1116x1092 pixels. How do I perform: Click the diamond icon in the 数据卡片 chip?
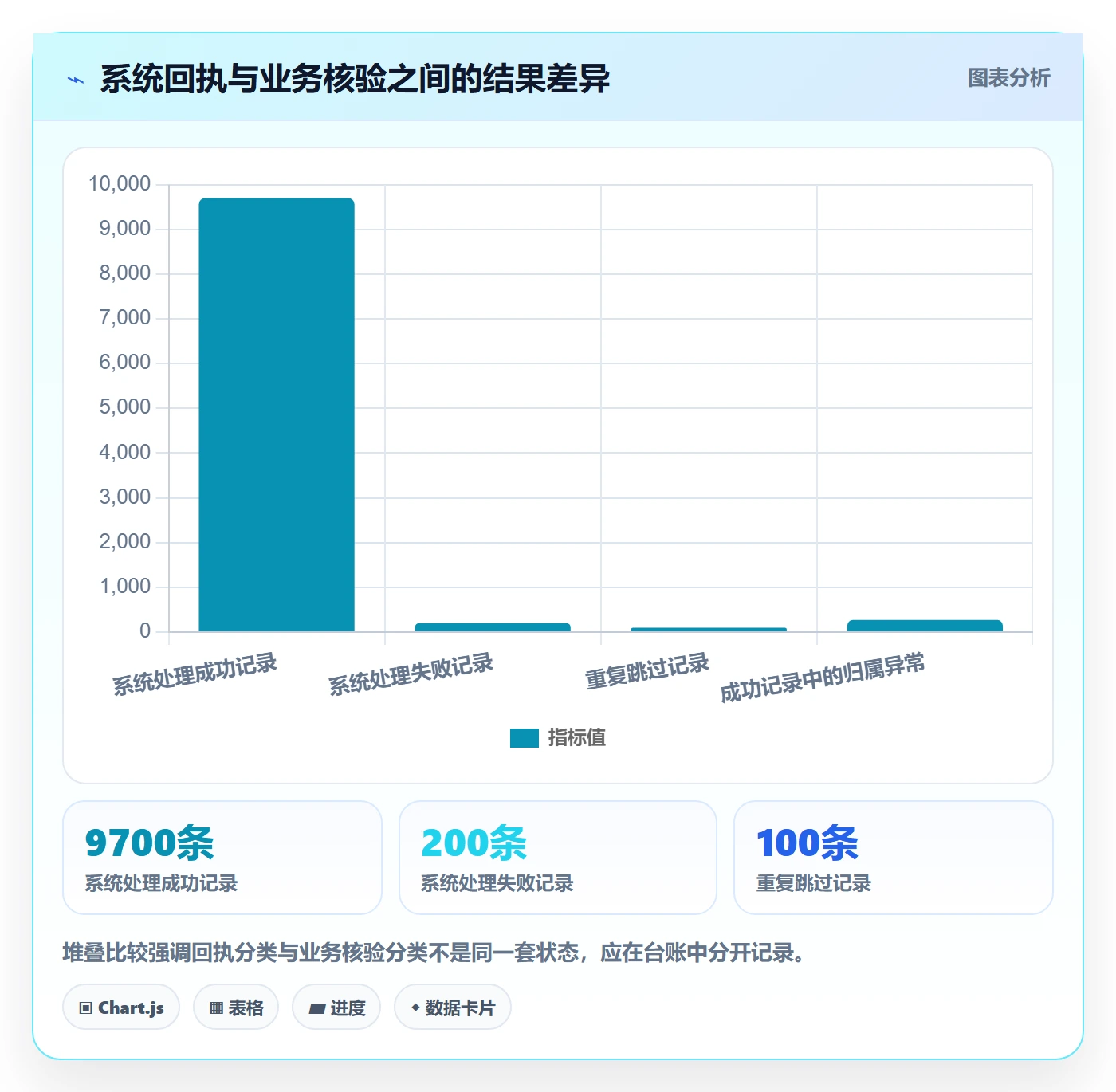pos(415,1008)
